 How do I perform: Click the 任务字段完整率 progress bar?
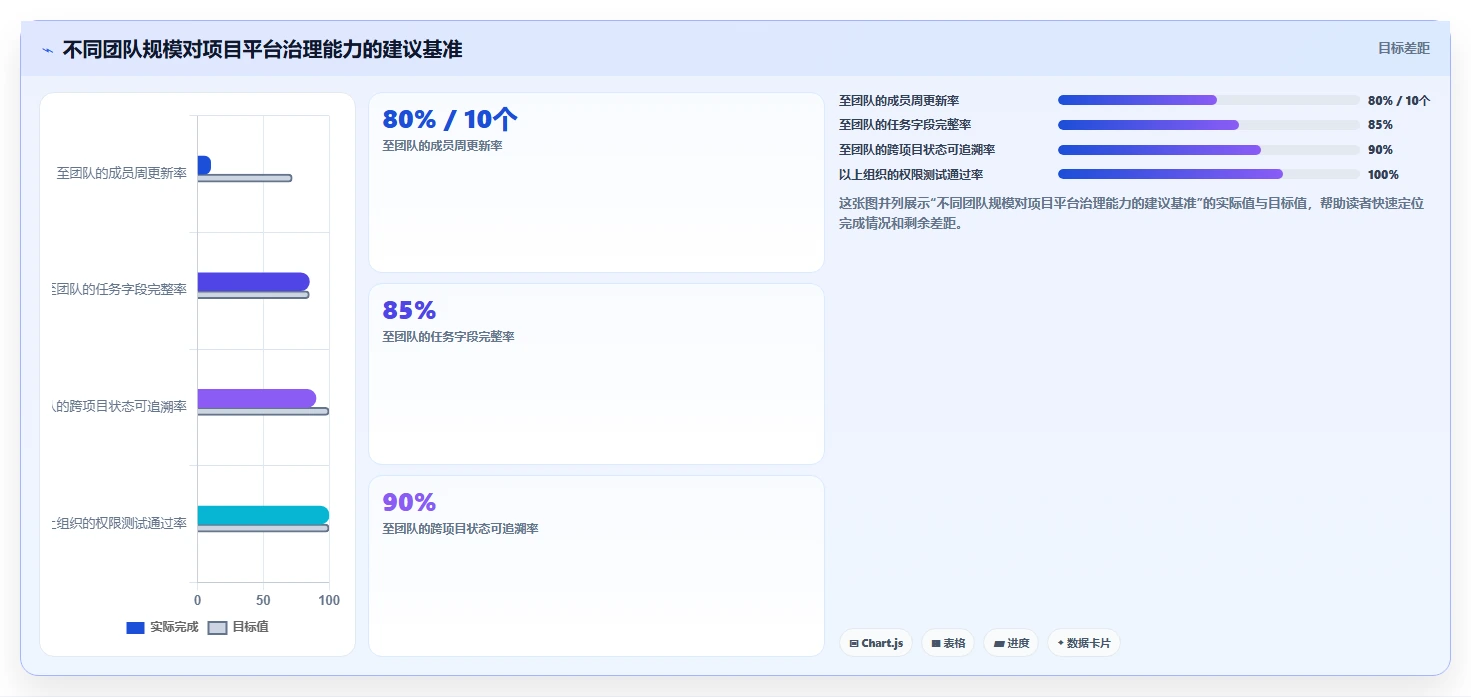click(1208, 125)
